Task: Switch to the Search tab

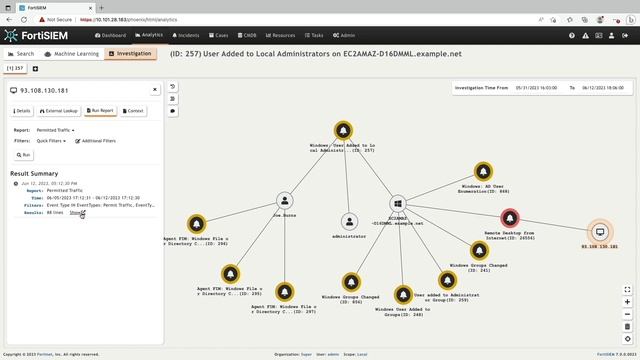Action: coord(21,54)
